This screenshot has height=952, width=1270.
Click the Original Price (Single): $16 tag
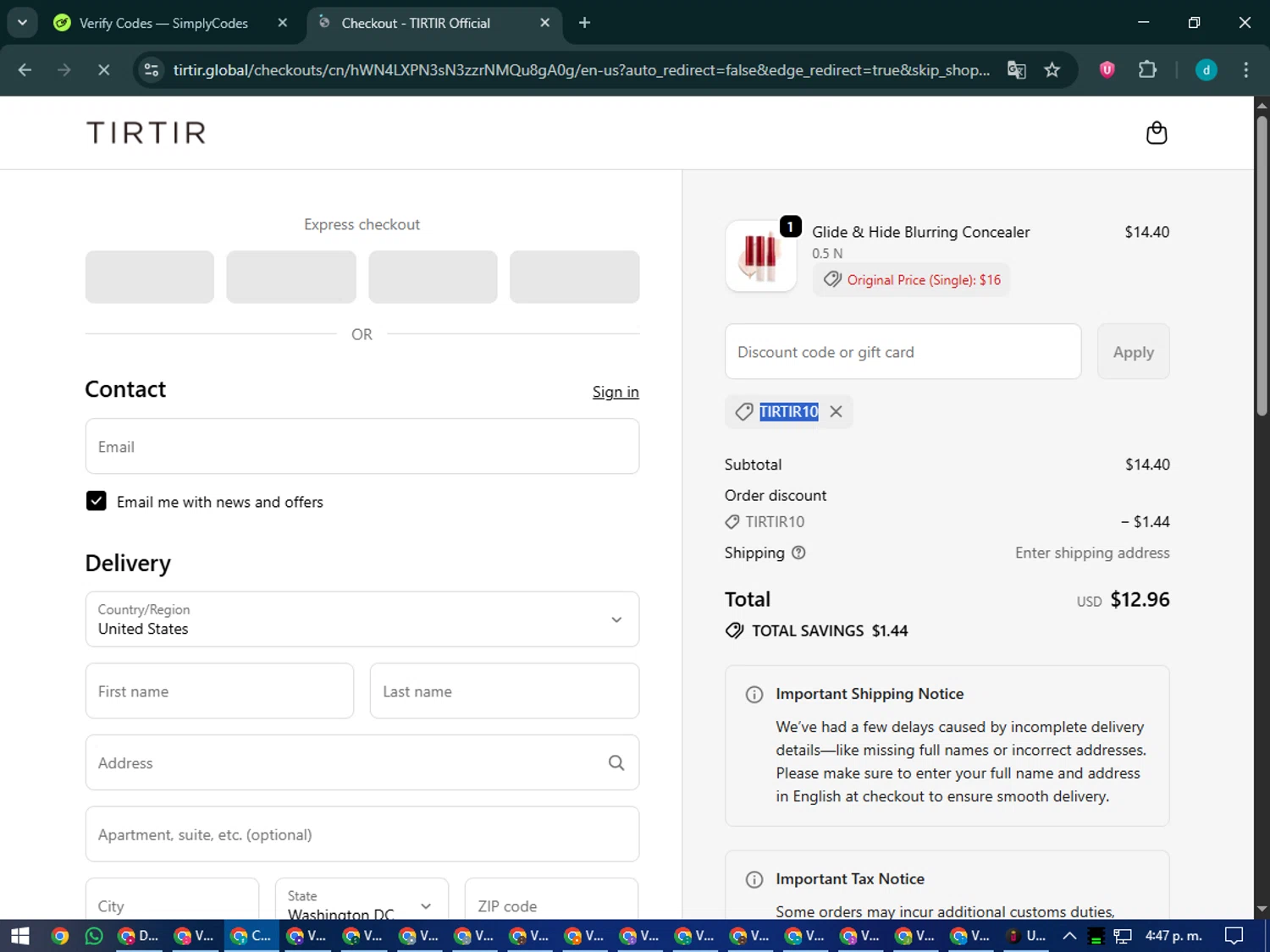click(x=912, y=280)
